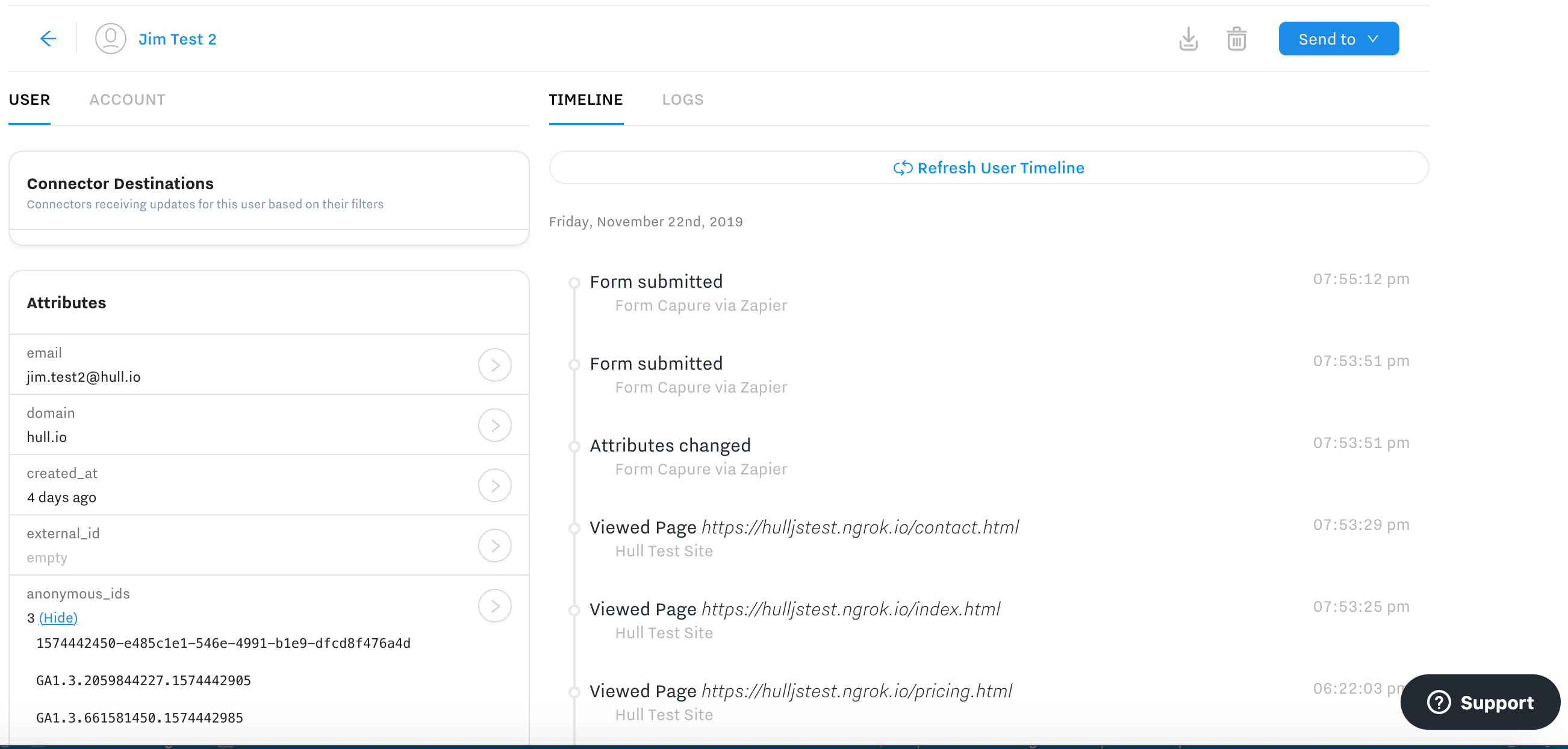
Task: Click Refresh User Timeline button
Action: (x=988, y=167)
